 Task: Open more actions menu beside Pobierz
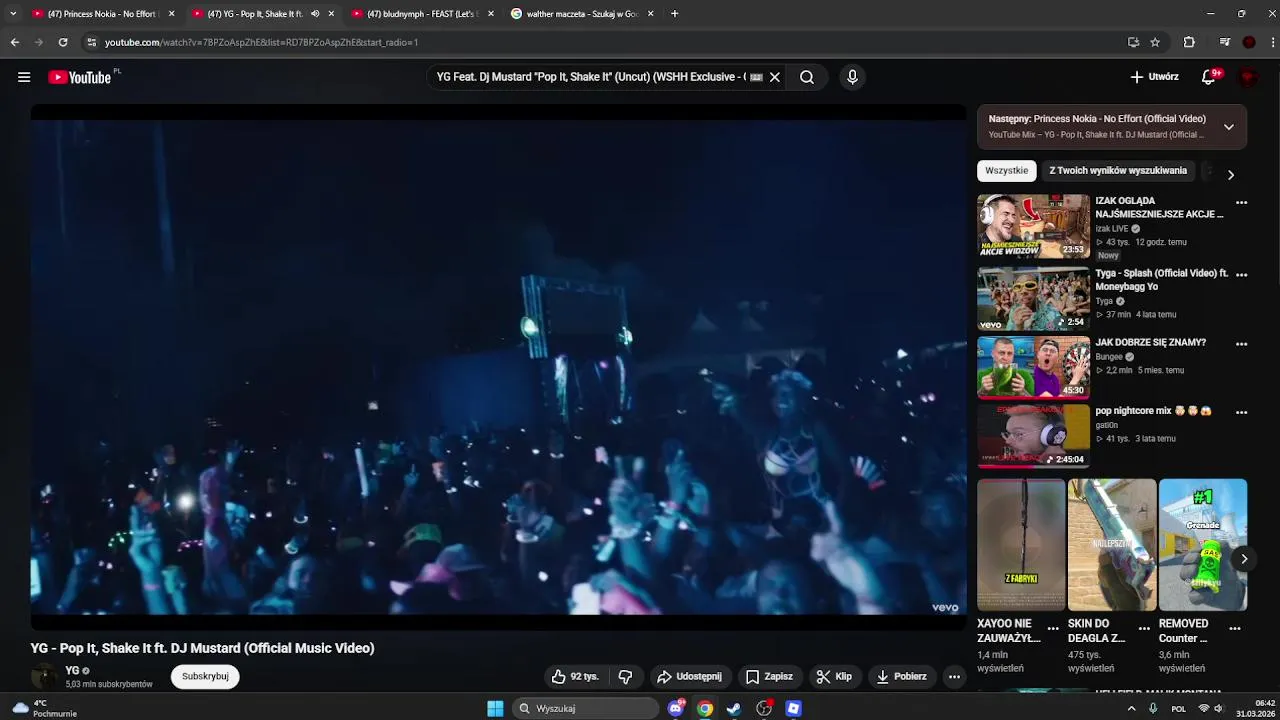[x=954, y=677]
